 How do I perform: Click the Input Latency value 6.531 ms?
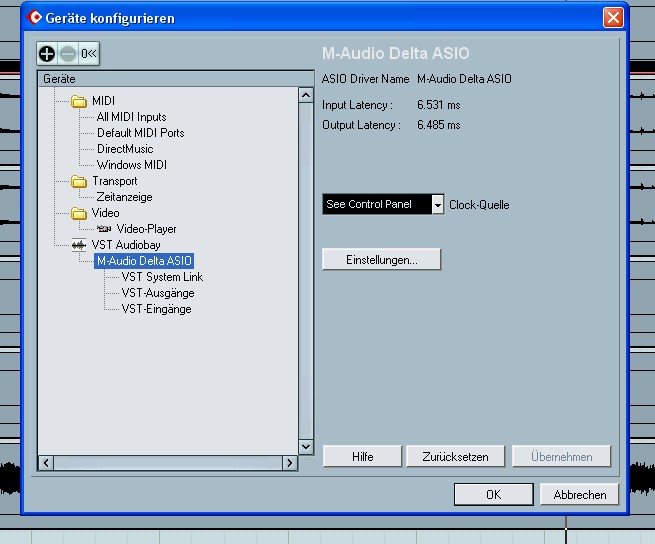coord(439,105)
